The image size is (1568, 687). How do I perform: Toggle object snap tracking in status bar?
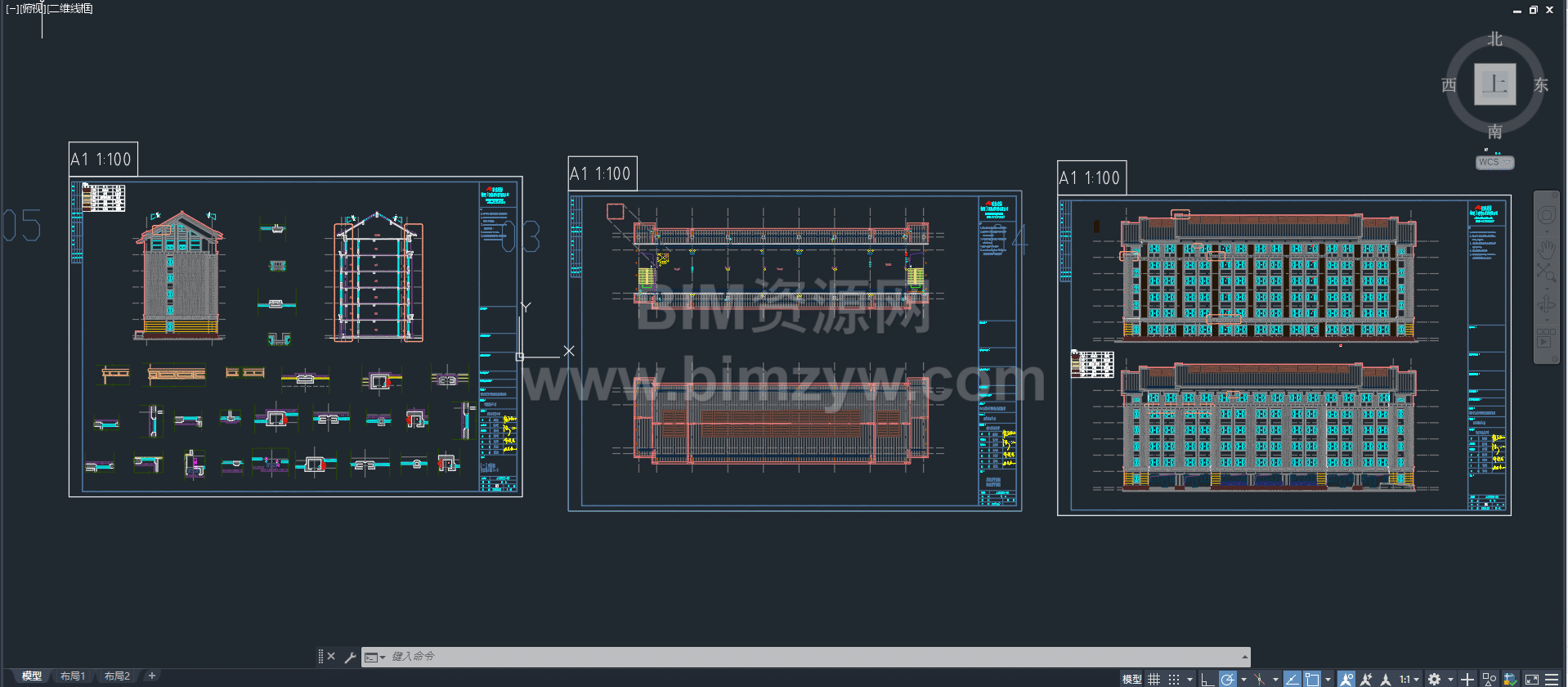point(1292,680)
